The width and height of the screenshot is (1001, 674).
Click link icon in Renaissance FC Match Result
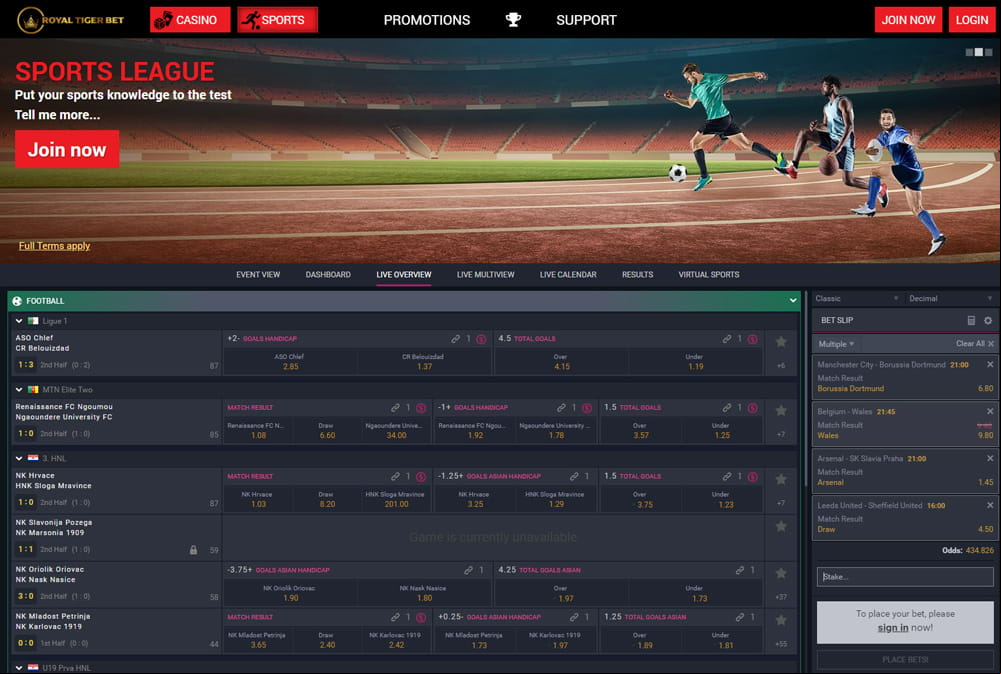tap(395, 408)
